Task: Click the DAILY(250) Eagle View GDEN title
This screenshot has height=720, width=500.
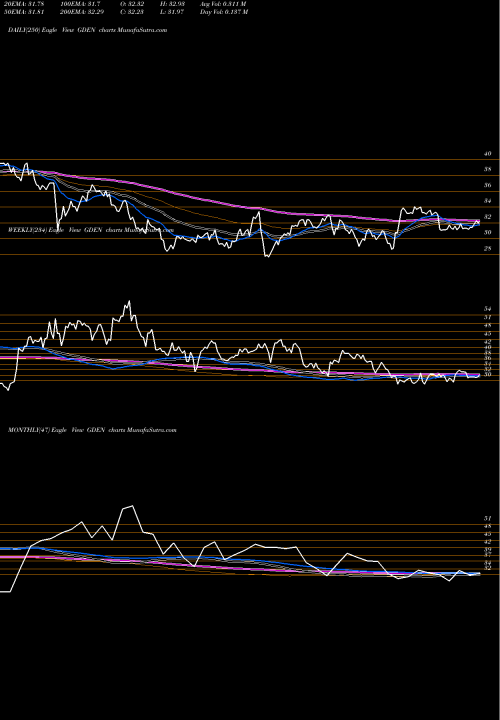Action: click(88, 30)
